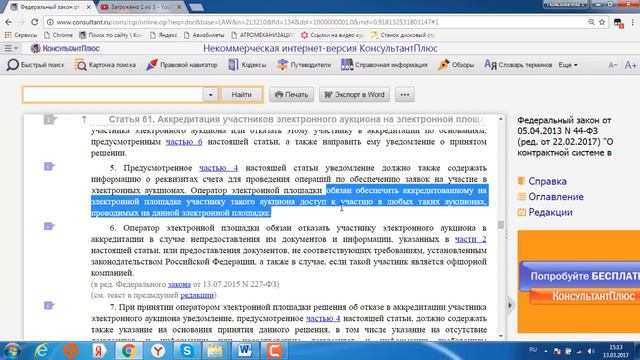Open Путеводители guides
640x360 pixels.
(304, 65)
